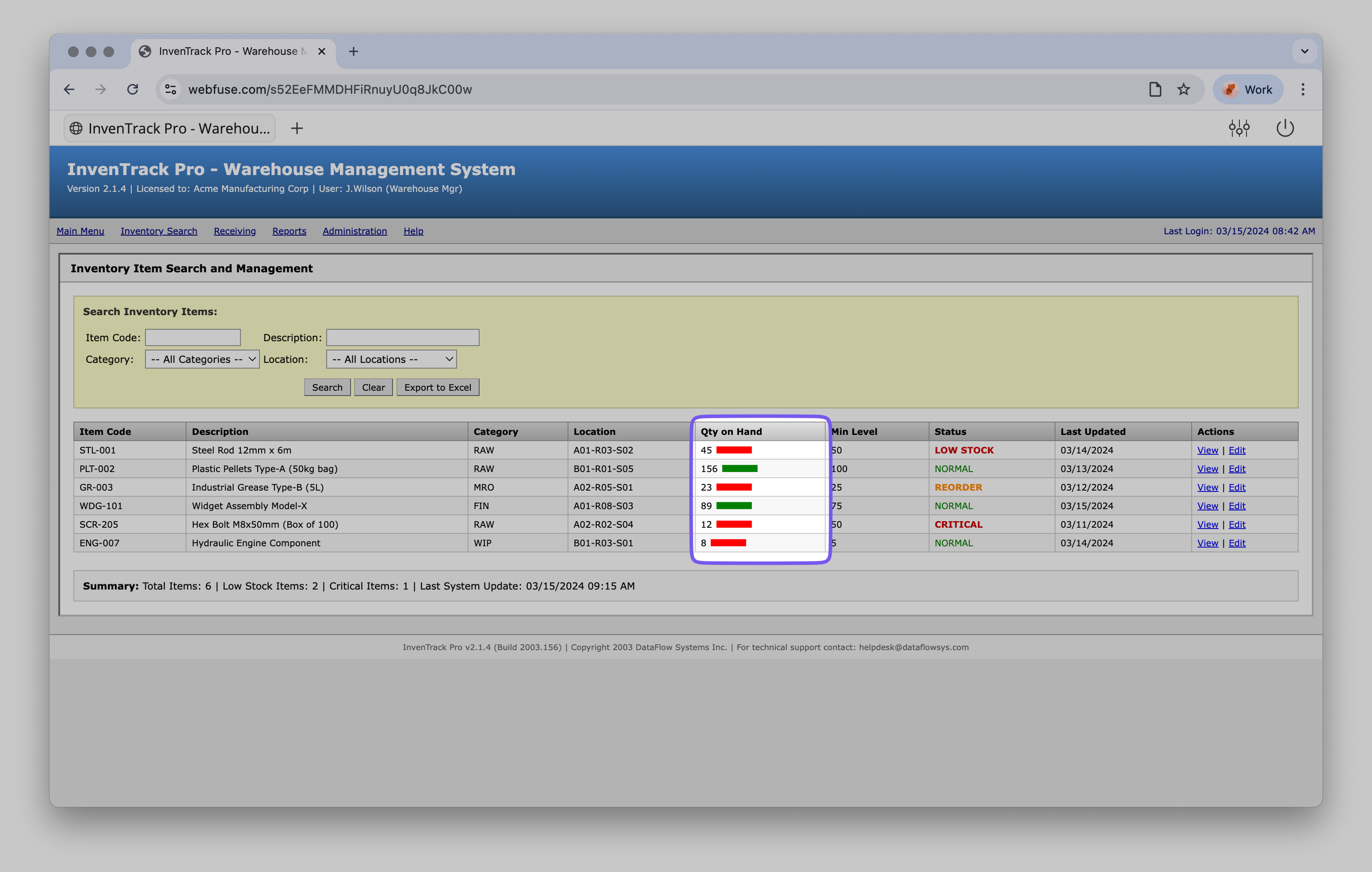The height and width of the screenshot is (872, 1372).
Task: Click the browser back arrow
Action: [69, 89]
